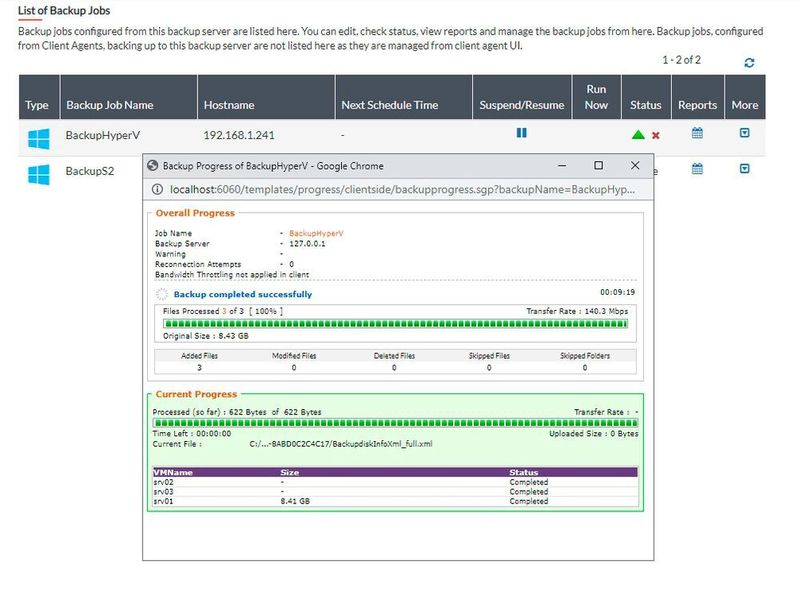
Task: Click the Backup Job Name column header
Action: 109,105
